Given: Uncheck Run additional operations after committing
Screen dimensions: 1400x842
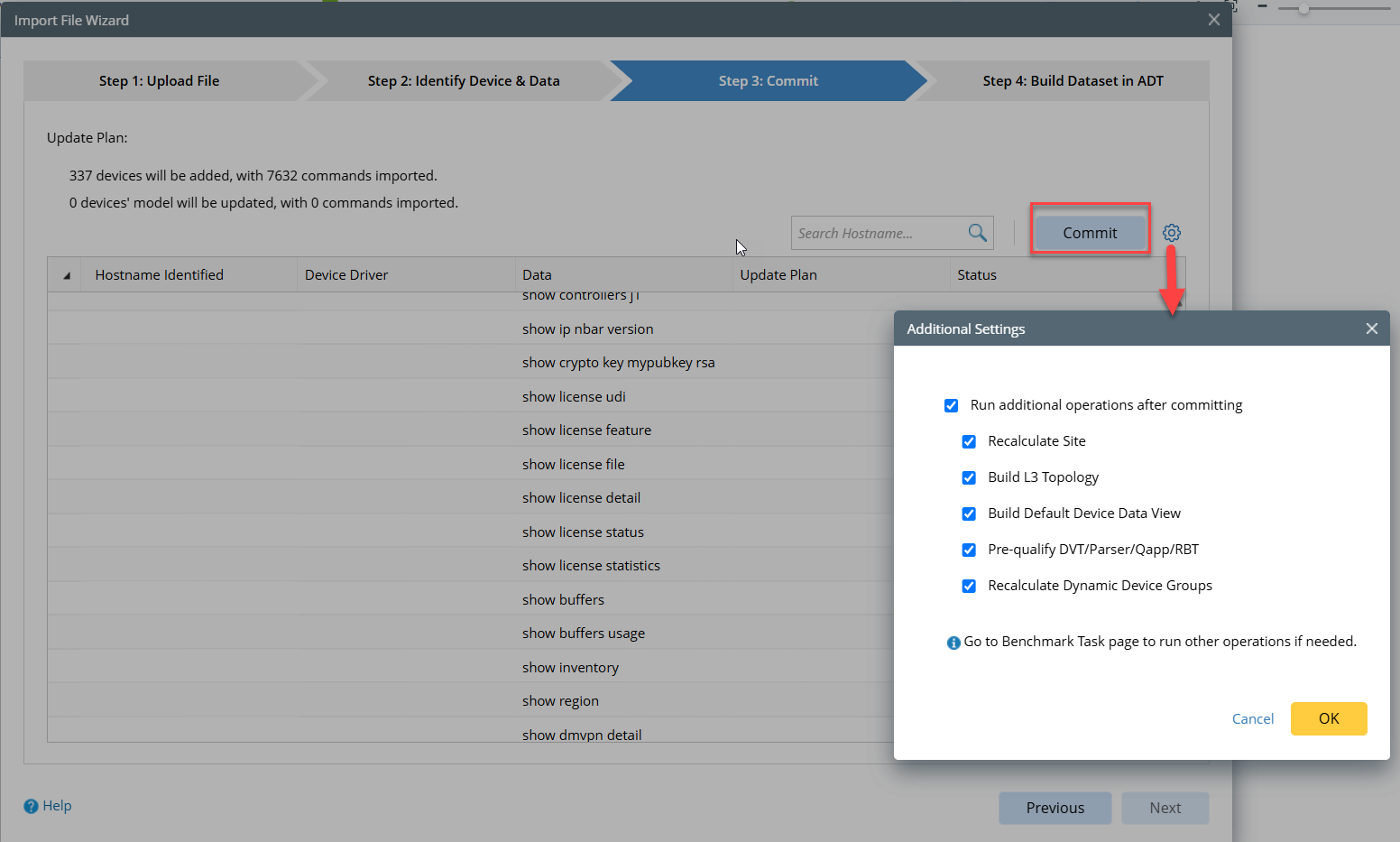Looking at the screenshot, I should click(951, 405).
